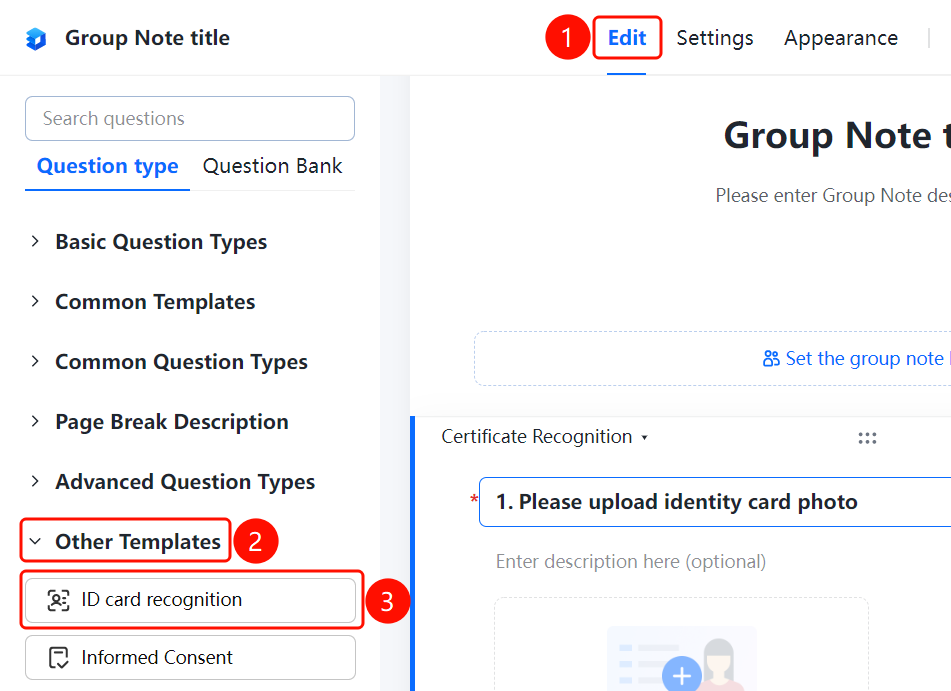Image resolution: width=951 pixels, height=691 pixels.
Task: Add Informed Consent template
Action: pyautogui.click(x=190, y=658)
